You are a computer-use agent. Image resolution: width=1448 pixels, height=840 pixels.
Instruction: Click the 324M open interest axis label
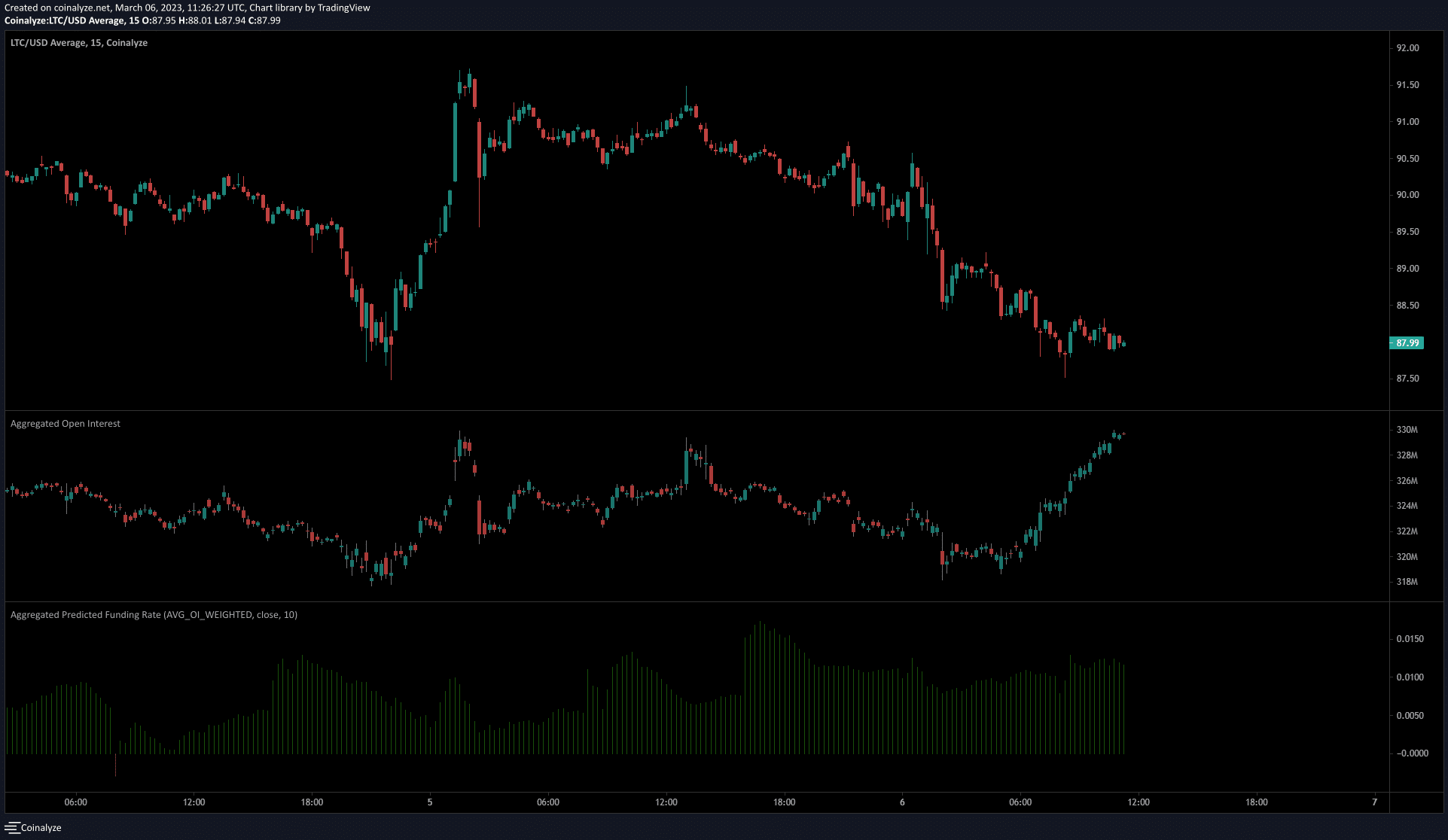1407,506
